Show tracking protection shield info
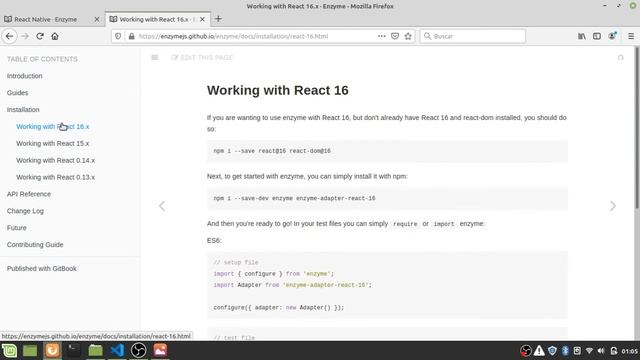Image resolution: width=640 pixels, height=360 pixels. click(118, 36)
